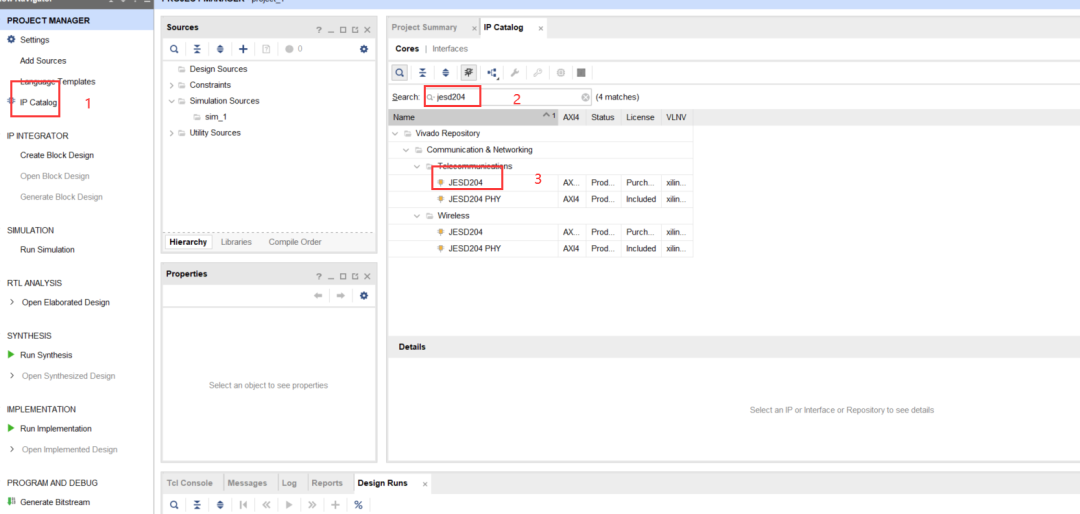Click the percent icon in Design Runs toolbar
The image size is (1080, 514).
358,504
